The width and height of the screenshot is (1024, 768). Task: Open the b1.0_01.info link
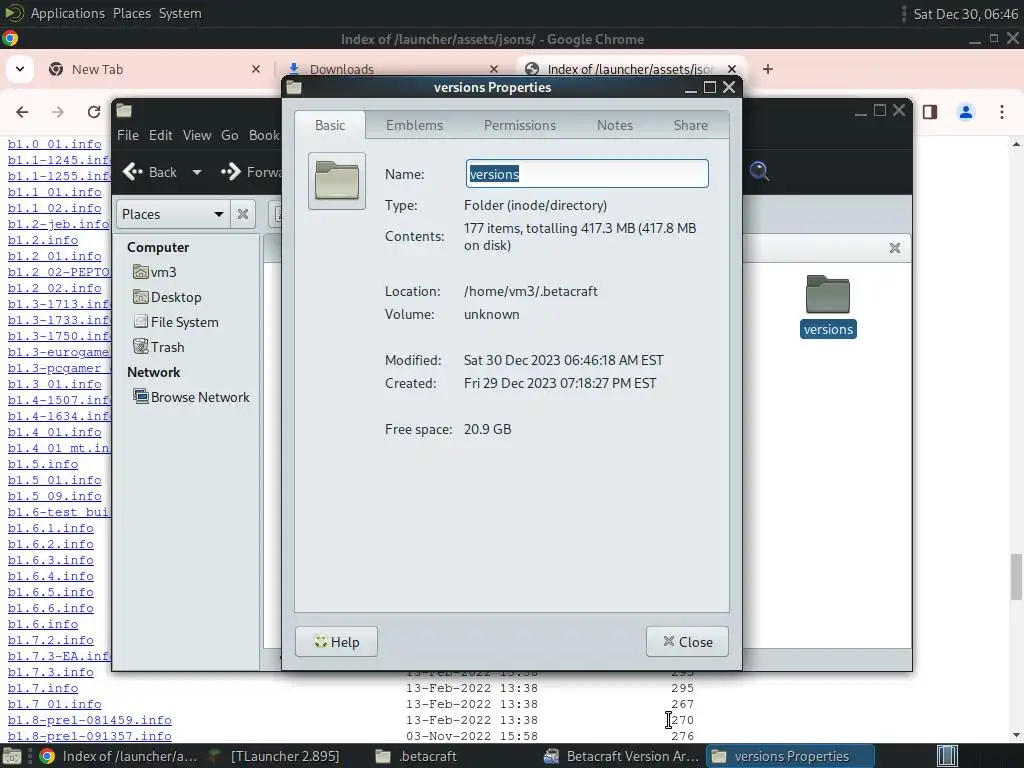[x=55, y=144]
